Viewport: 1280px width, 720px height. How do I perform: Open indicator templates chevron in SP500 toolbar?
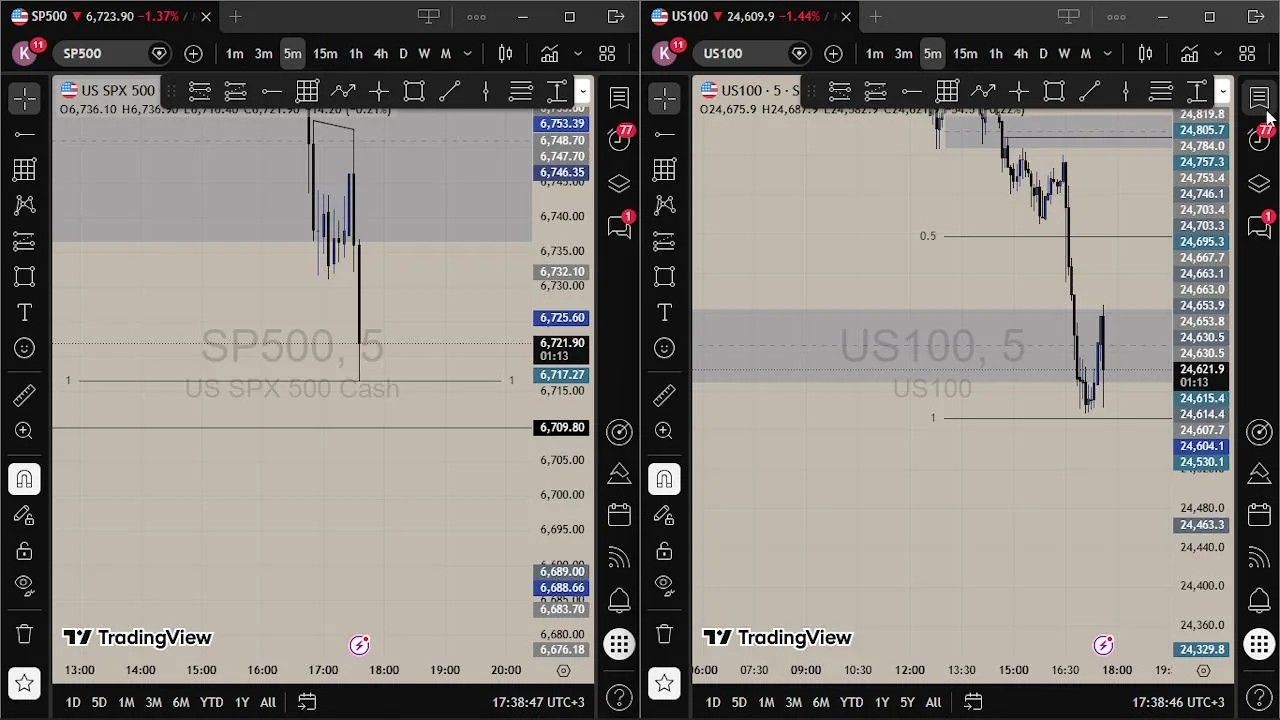click(577, 54)
